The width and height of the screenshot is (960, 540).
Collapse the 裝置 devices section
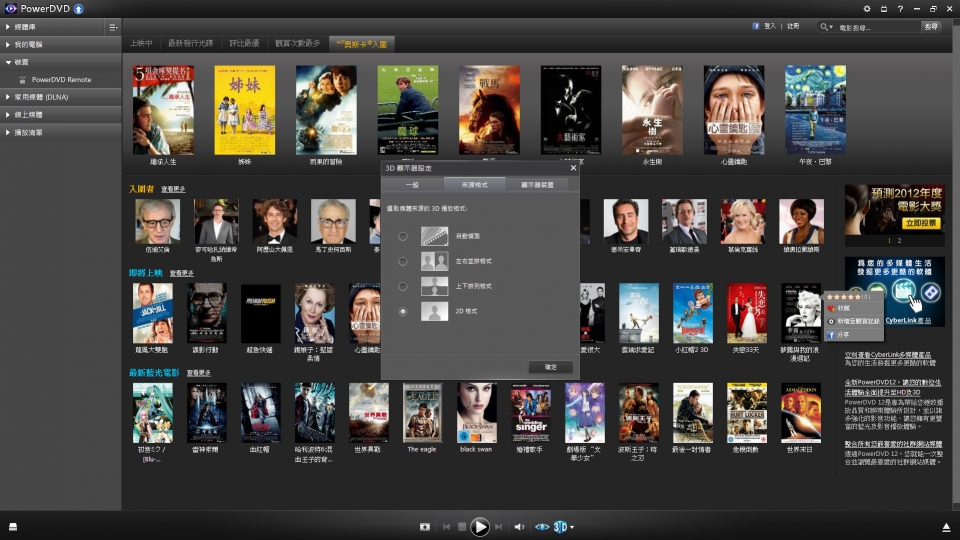8,62
